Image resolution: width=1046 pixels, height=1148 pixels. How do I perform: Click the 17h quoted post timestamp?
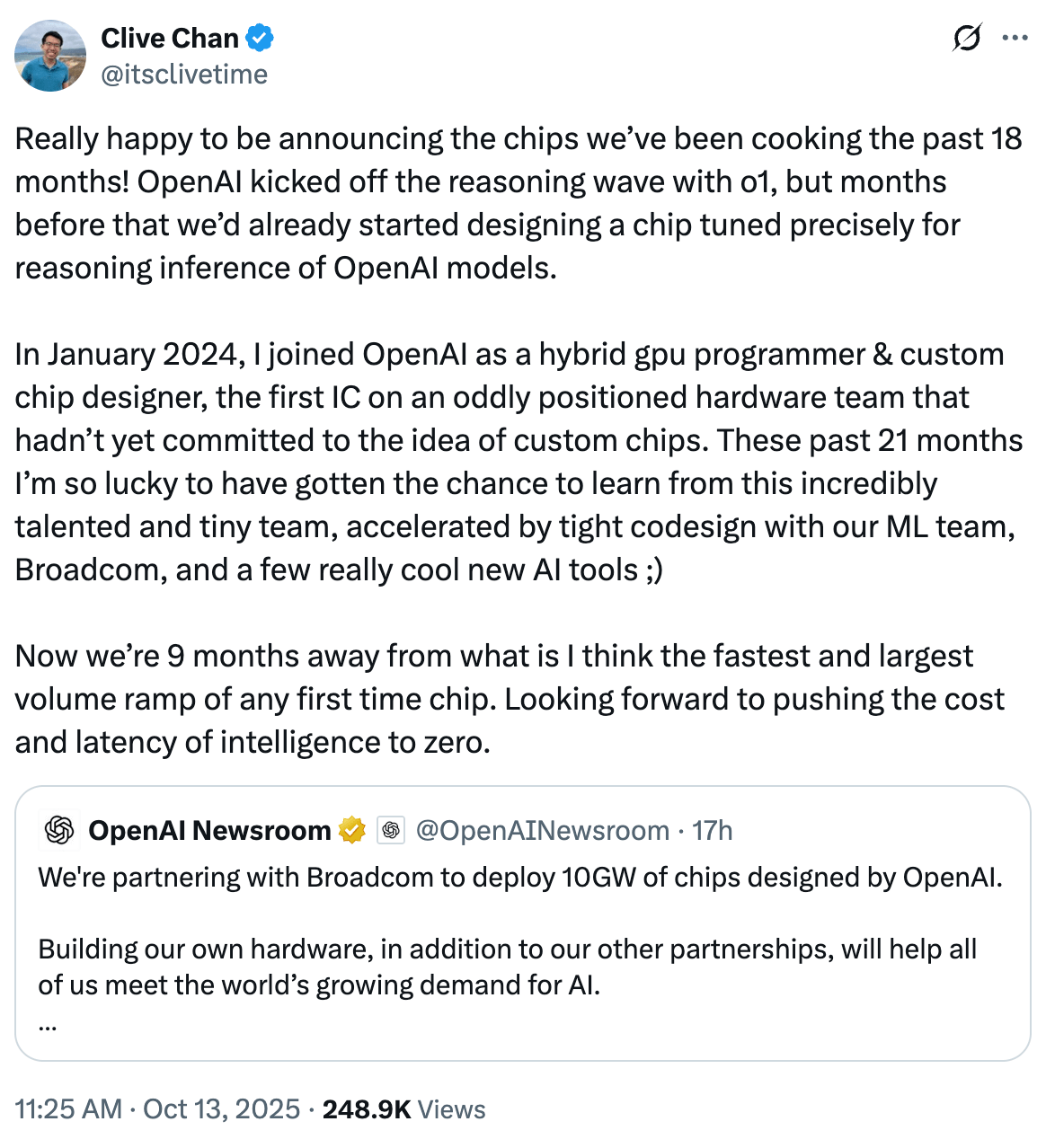713,831
